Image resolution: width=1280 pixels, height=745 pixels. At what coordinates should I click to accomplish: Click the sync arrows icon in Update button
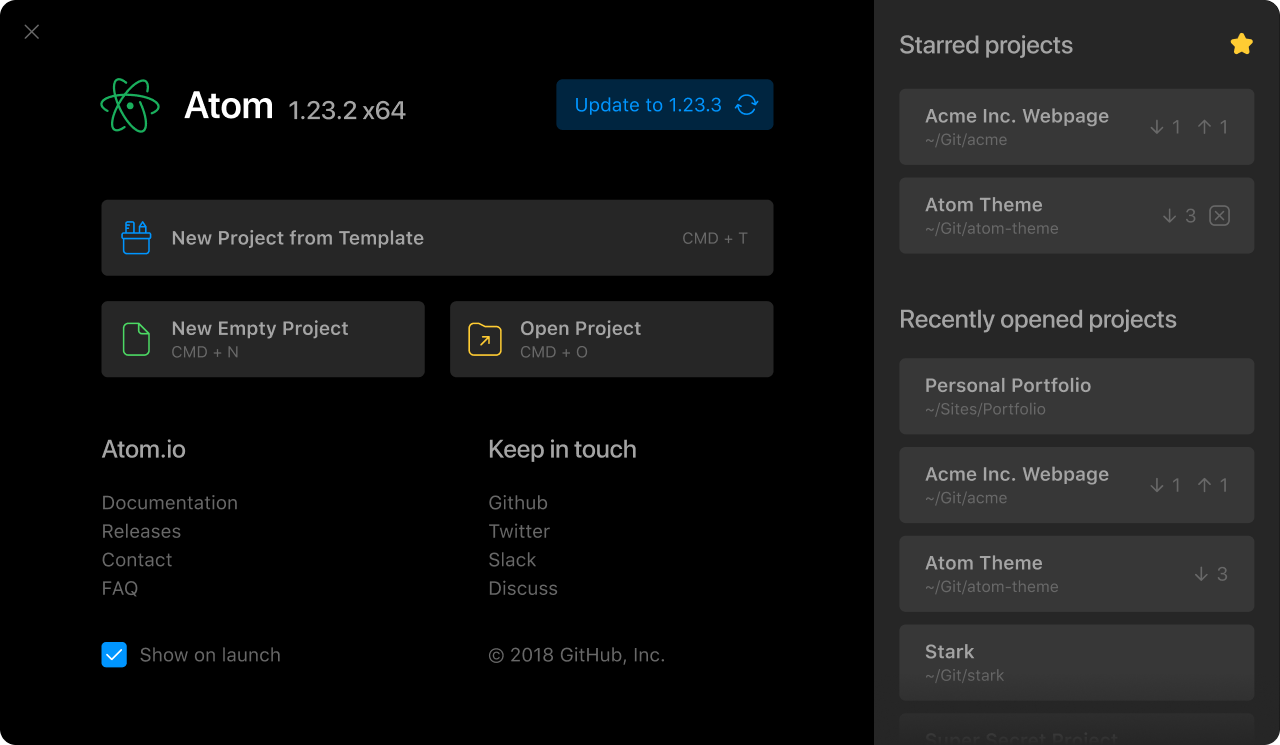[x=746, y=105]
